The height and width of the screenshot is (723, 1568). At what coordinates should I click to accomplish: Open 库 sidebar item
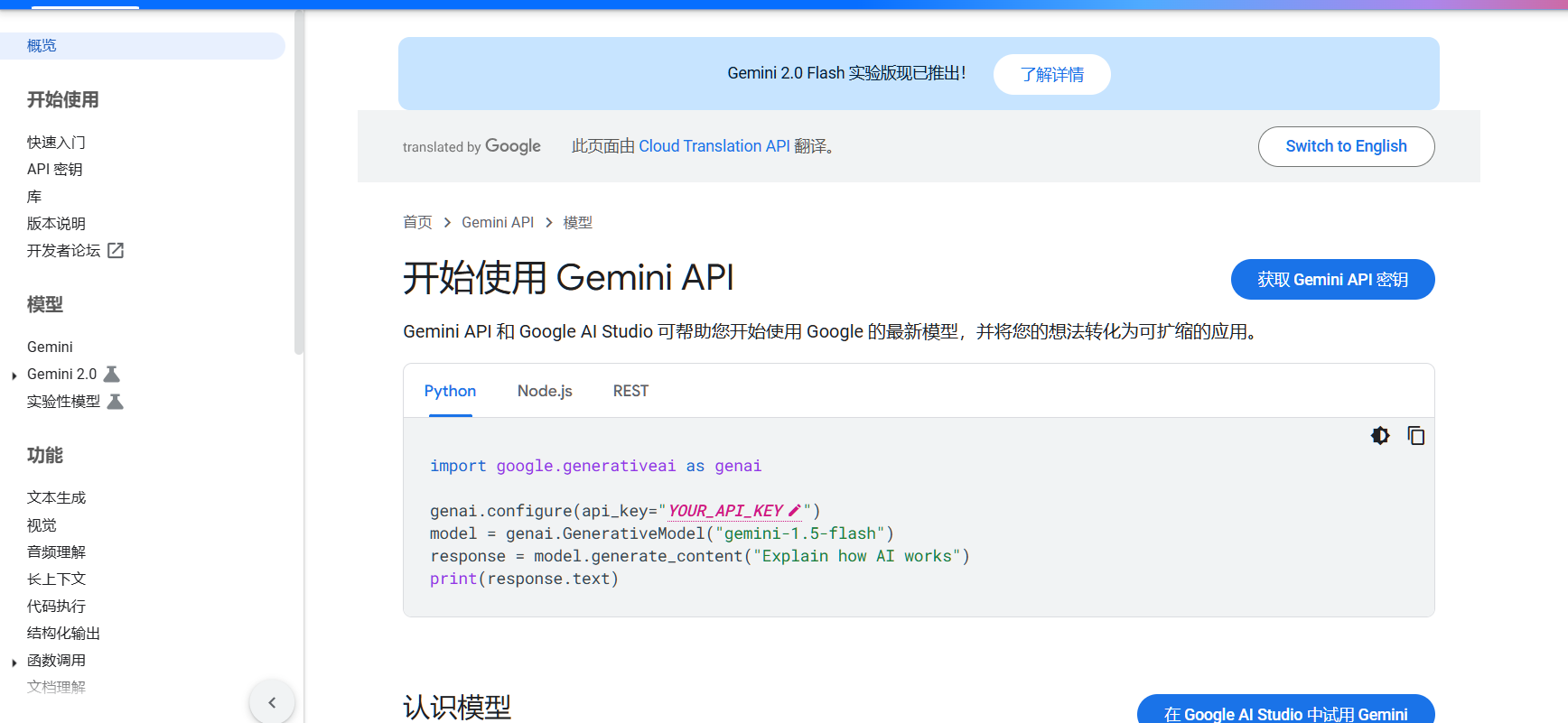point(34,196)
